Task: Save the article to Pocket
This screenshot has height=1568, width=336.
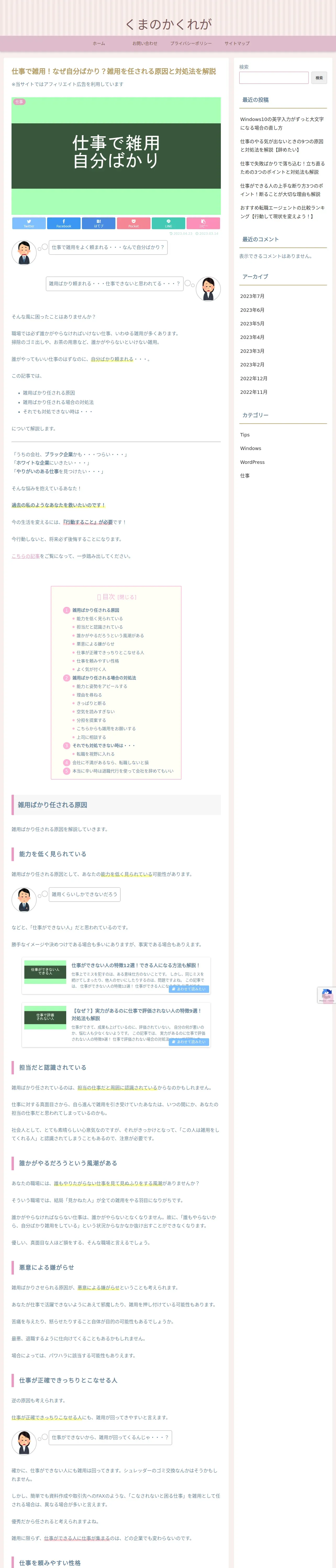Action: pos(133,223)
